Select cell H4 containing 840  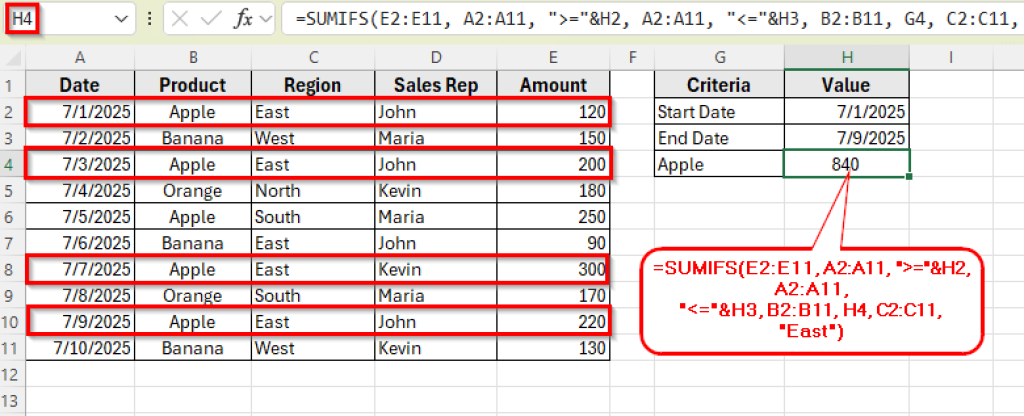pos(846,164)
